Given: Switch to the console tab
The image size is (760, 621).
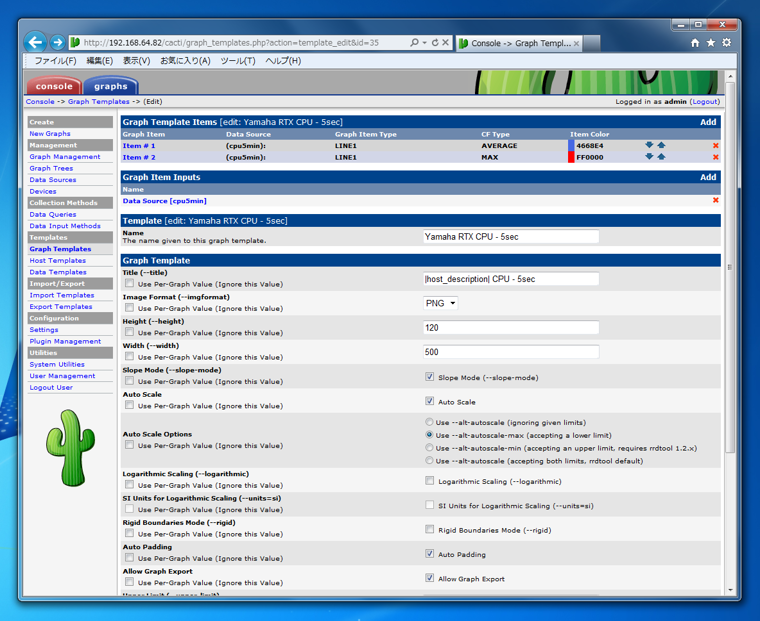Looking at the screenshot, I should point(54,86).
